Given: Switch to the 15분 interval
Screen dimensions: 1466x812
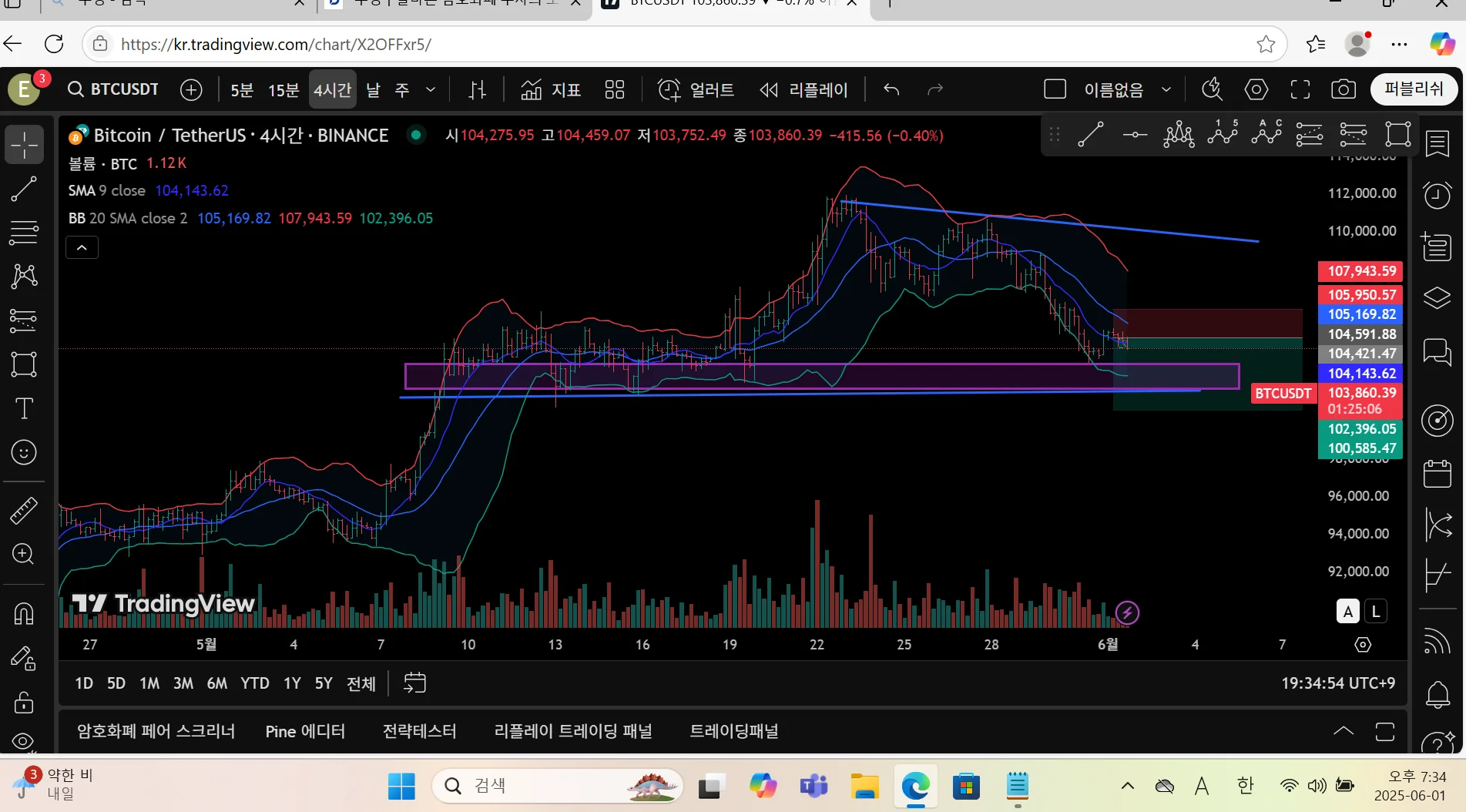Looking at the screenshot, I should coord(283,89).
